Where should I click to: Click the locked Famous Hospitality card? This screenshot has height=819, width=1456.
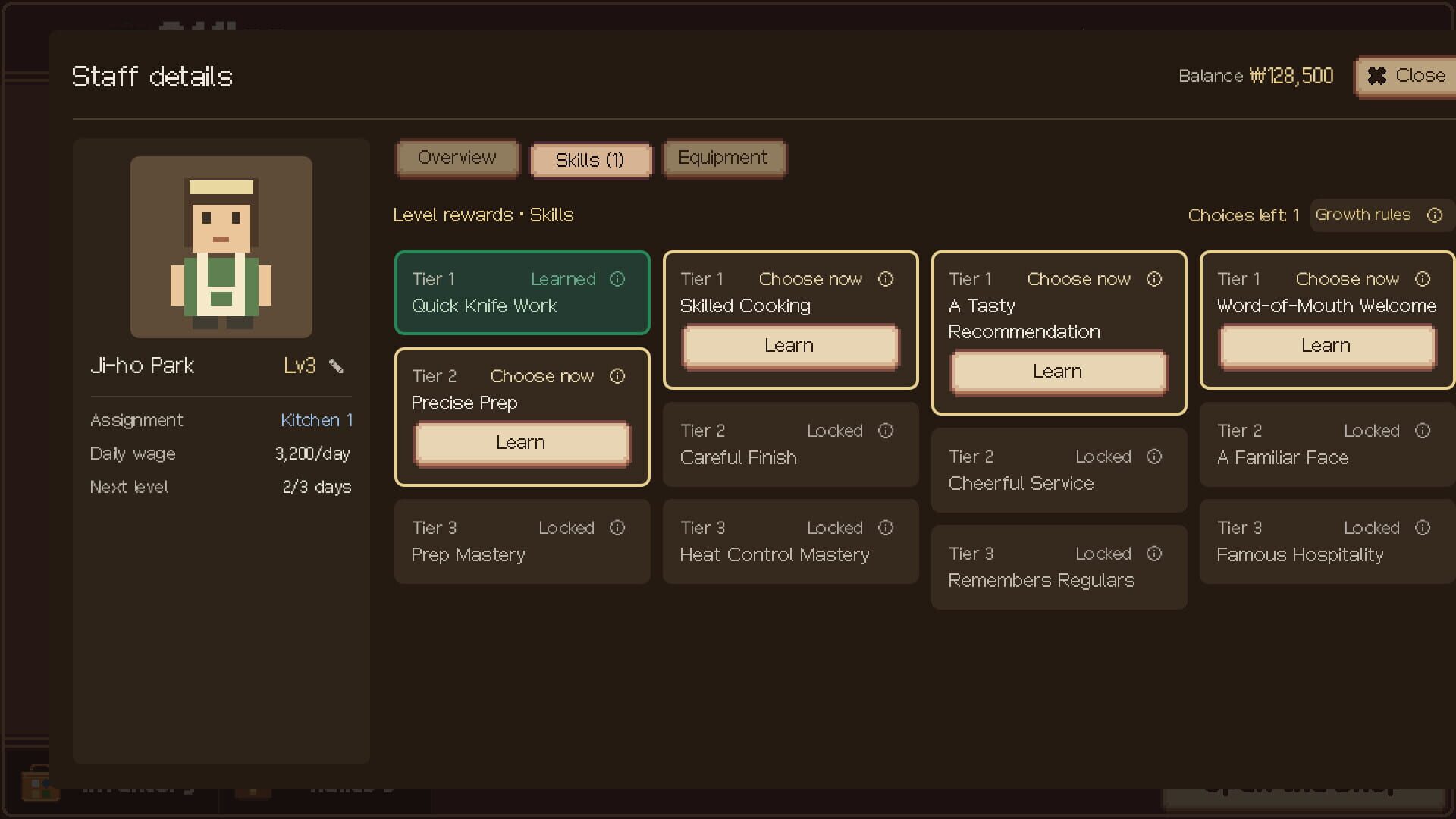pyautogui.click(x=1327, y=541)
